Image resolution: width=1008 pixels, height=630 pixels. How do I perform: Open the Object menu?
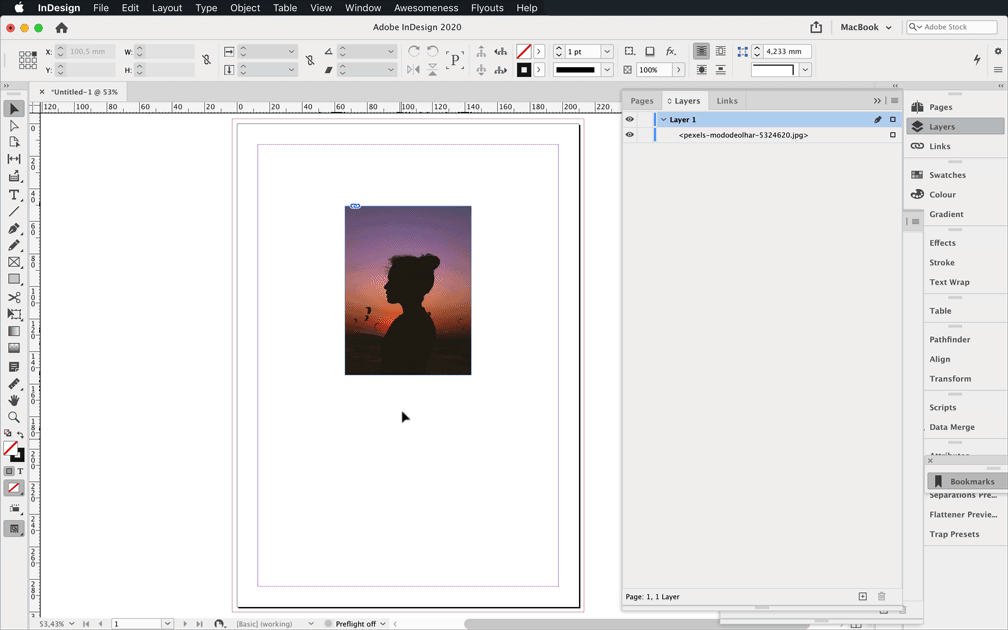pyautogui.click(x=245, y=8)
